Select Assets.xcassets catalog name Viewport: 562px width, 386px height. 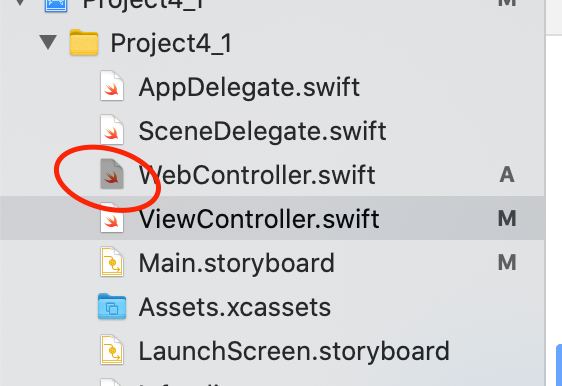click(x=235, y=307)
